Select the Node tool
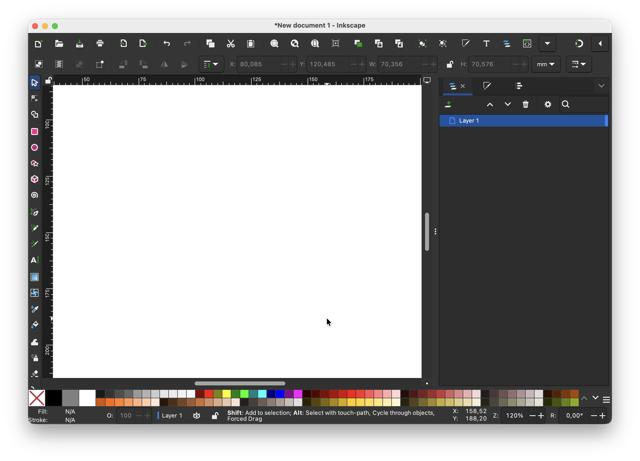The height and width of the screenshot is (461, 640). pos(35,98)
